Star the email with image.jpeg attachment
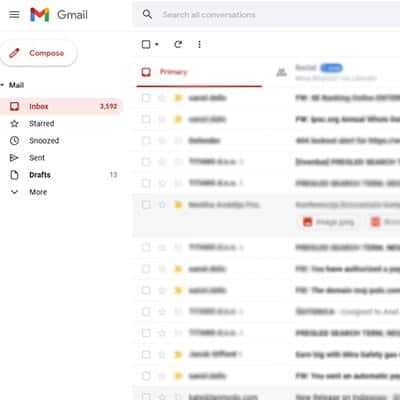The height and width of the screenshot is (400, 400). coord(162,205)
